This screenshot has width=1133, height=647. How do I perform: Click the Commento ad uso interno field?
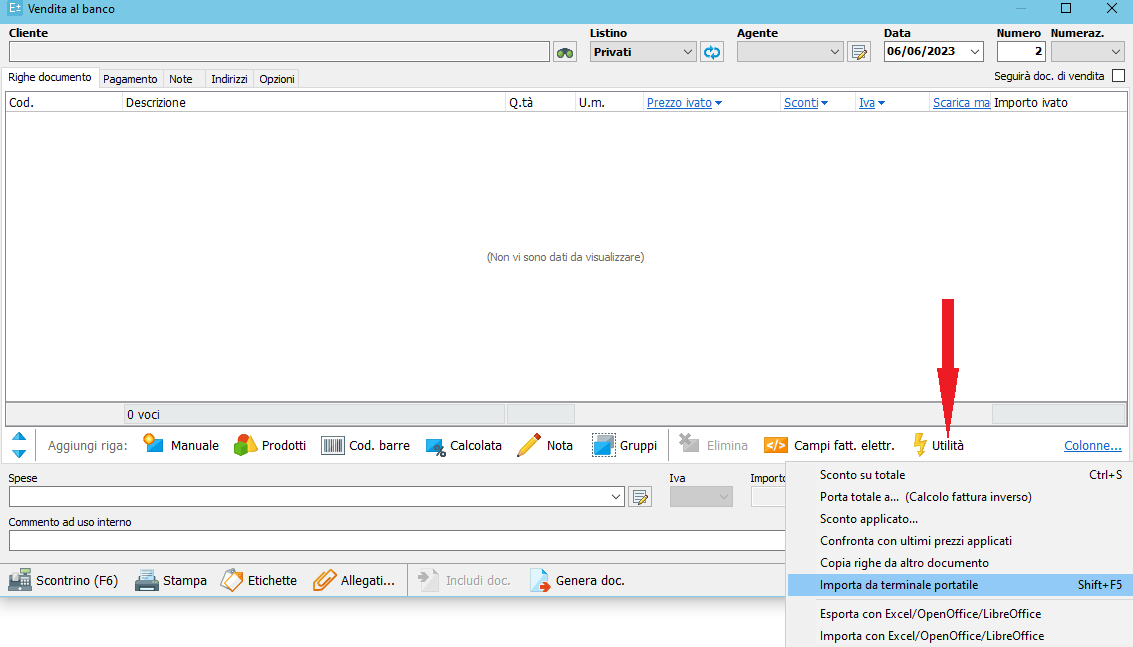397,541
